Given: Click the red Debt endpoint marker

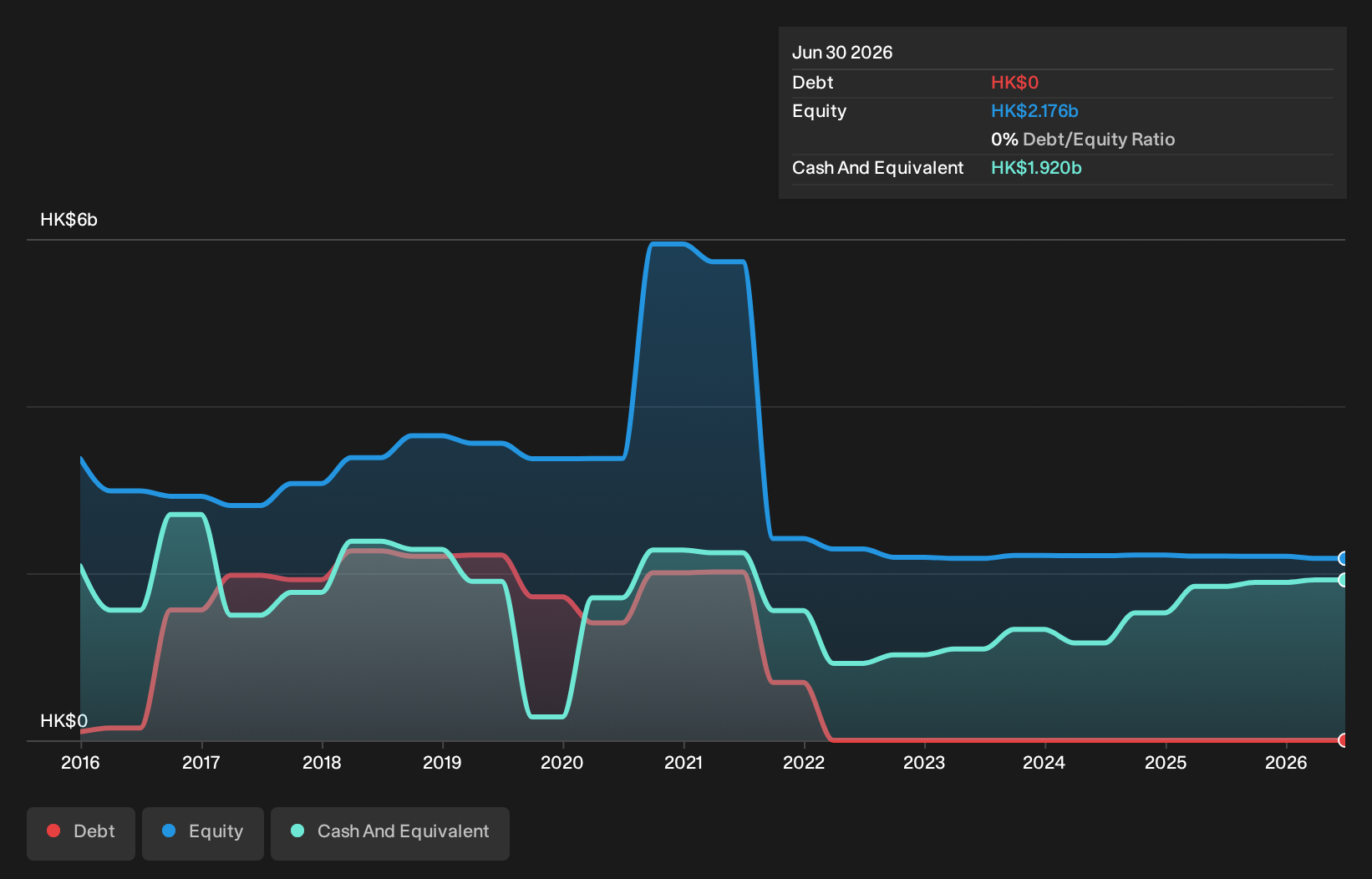Looking at the screenshot, I should point(1344,739).
